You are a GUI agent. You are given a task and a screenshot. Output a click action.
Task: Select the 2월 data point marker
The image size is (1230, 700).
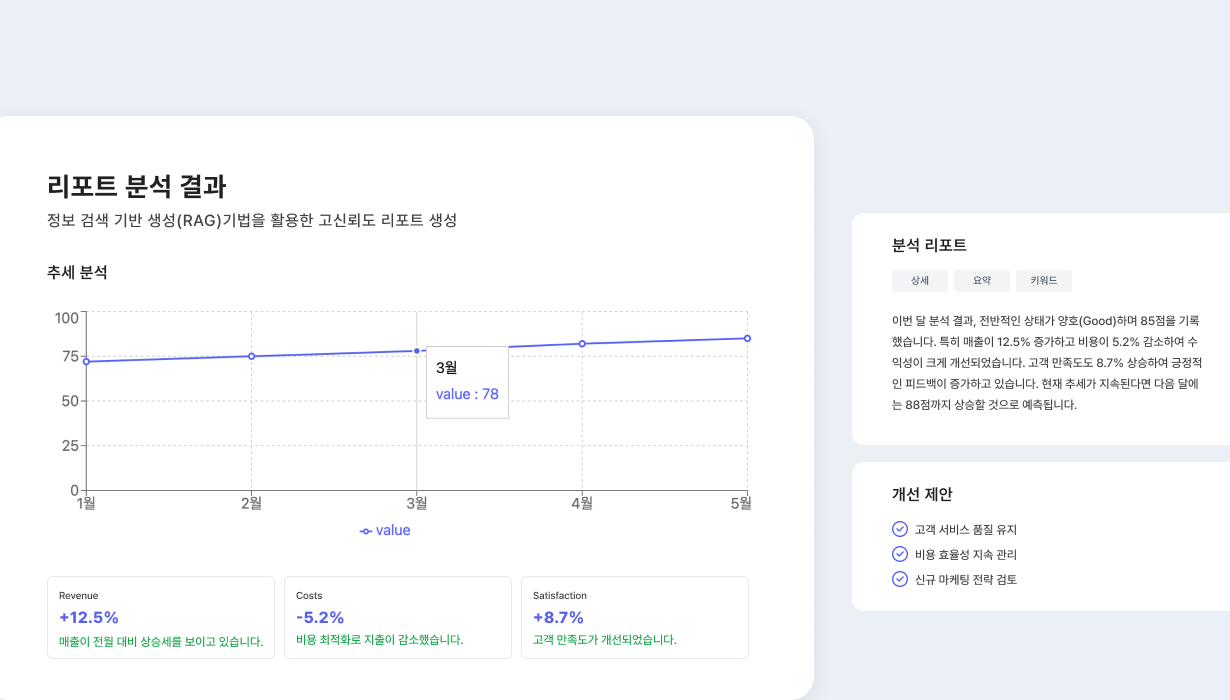[x=251, y=355]
